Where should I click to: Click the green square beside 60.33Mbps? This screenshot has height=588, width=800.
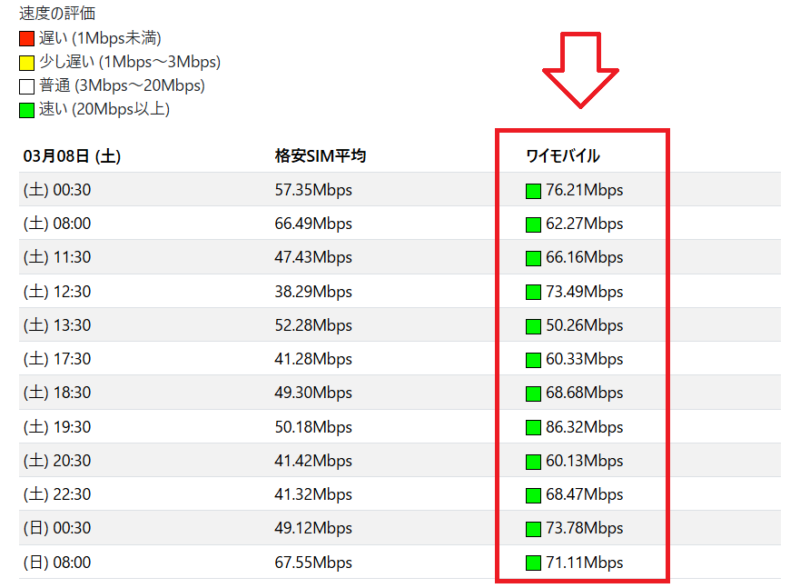click(533, 360)
